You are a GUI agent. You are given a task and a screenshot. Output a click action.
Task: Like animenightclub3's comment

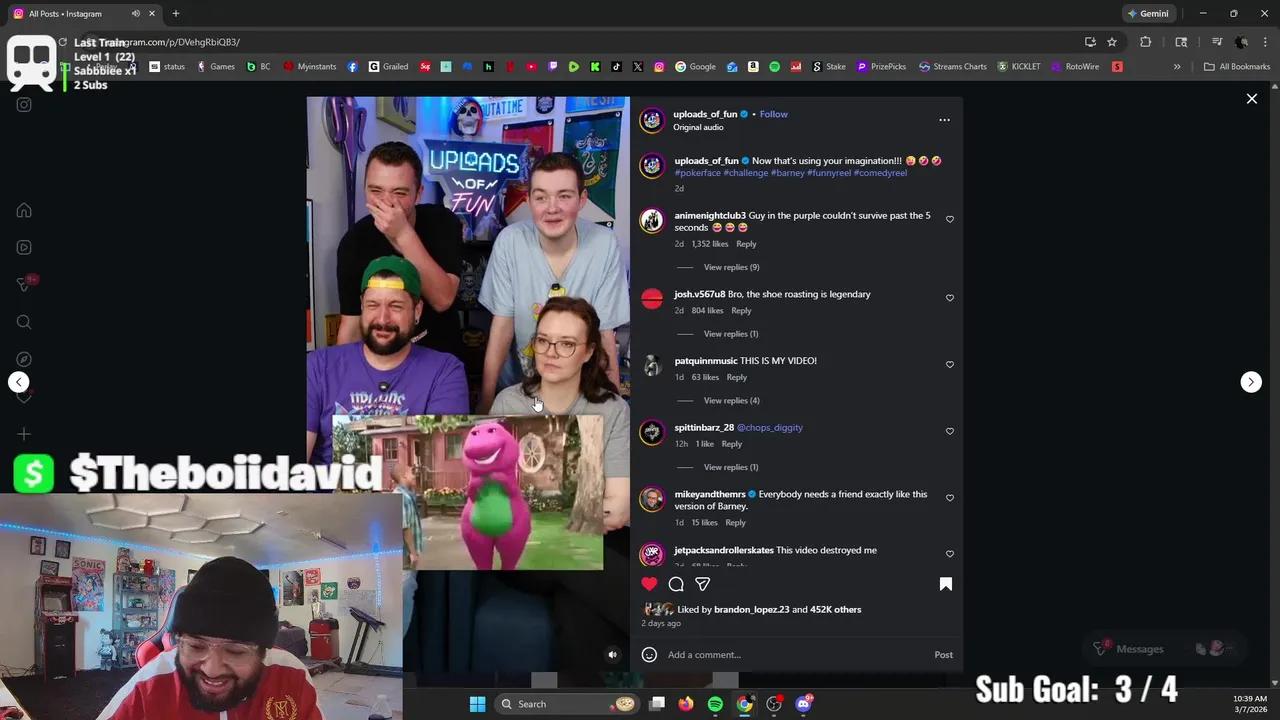coord(950,219)
